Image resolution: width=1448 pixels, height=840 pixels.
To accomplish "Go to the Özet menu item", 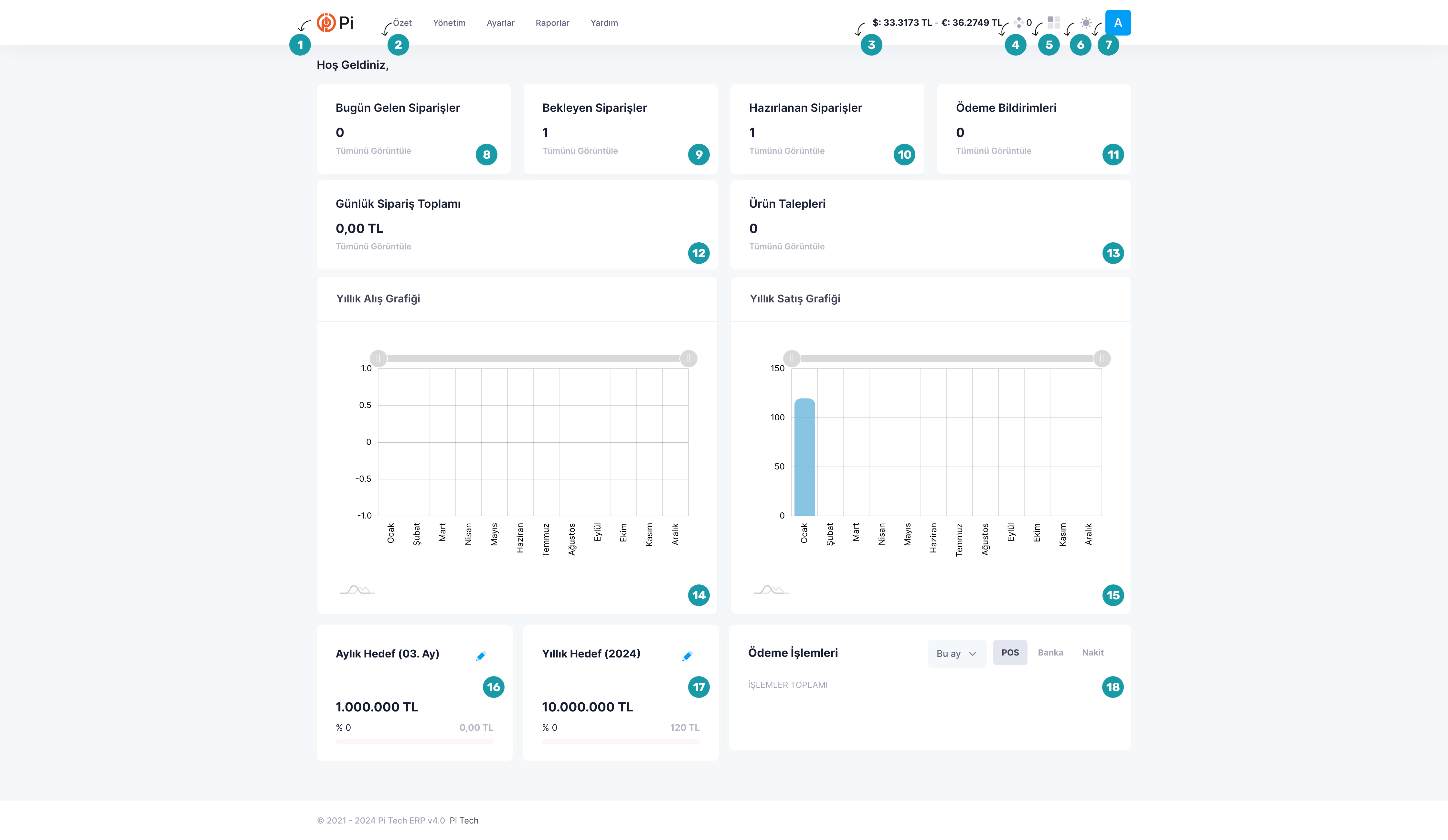I will tap(402, 23).
